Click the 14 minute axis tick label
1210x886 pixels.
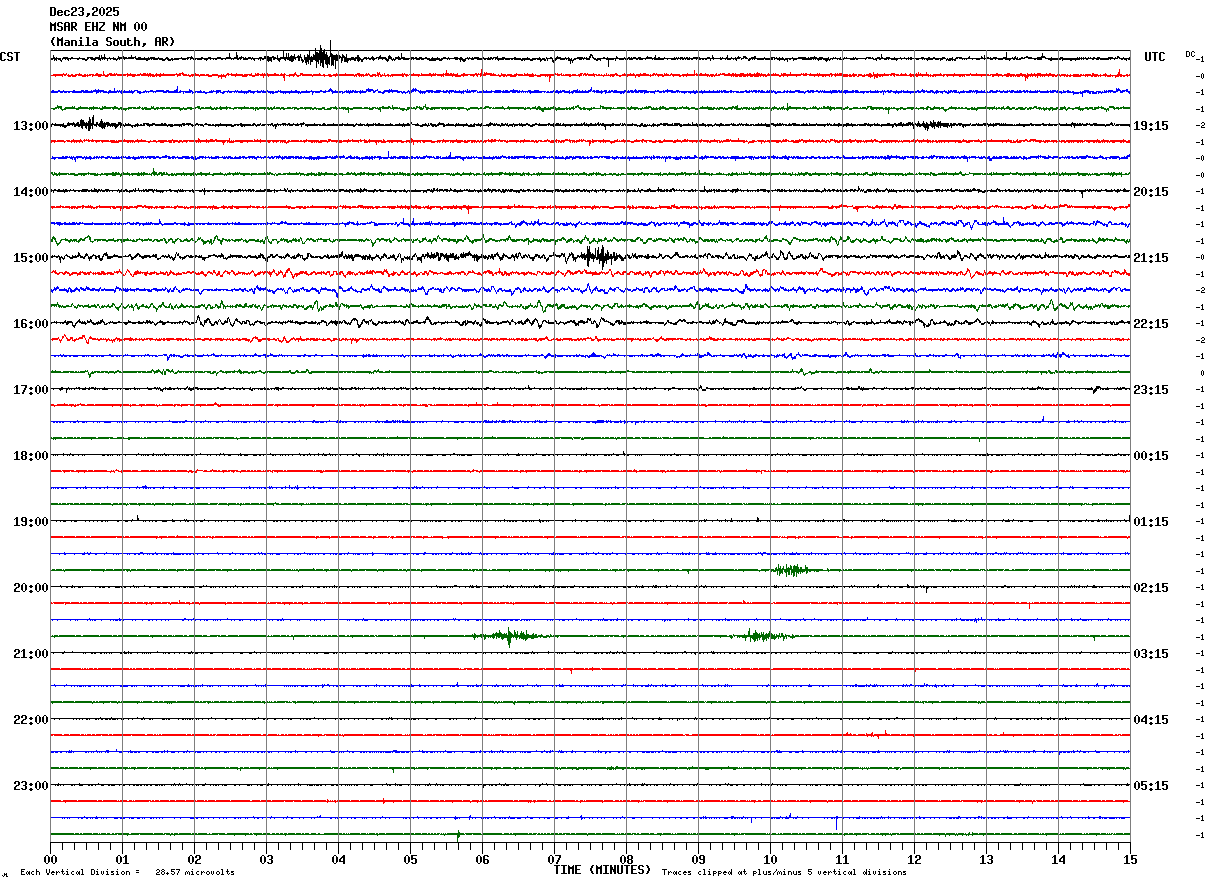coord(1058,859)
